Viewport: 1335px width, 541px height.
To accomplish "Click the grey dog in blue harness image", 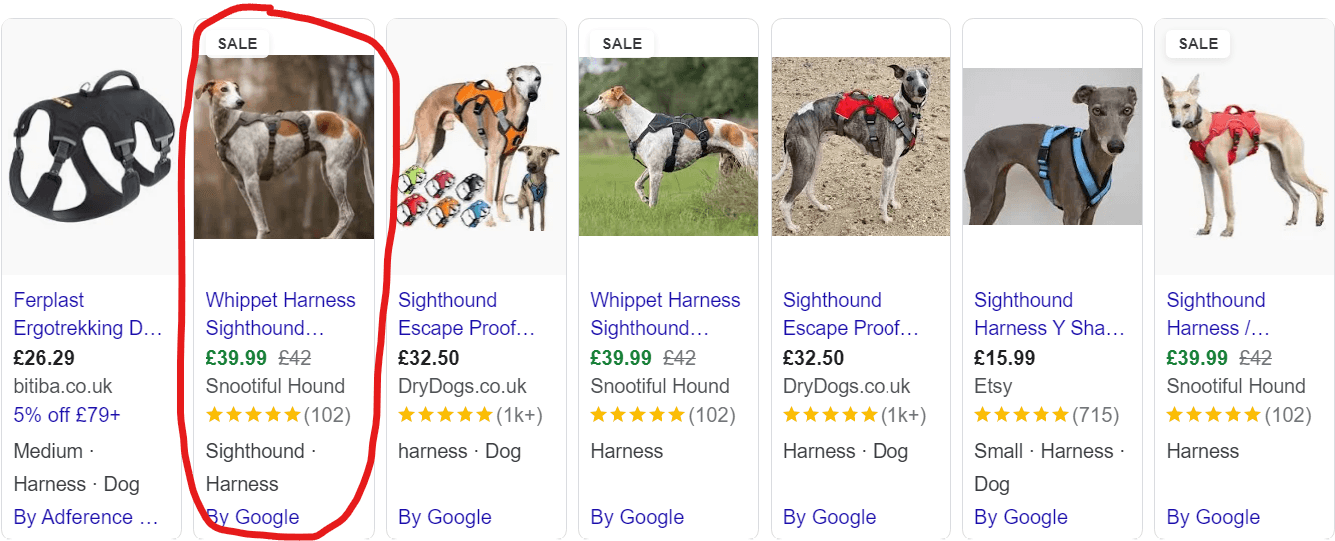I will tap(1052, 147).
